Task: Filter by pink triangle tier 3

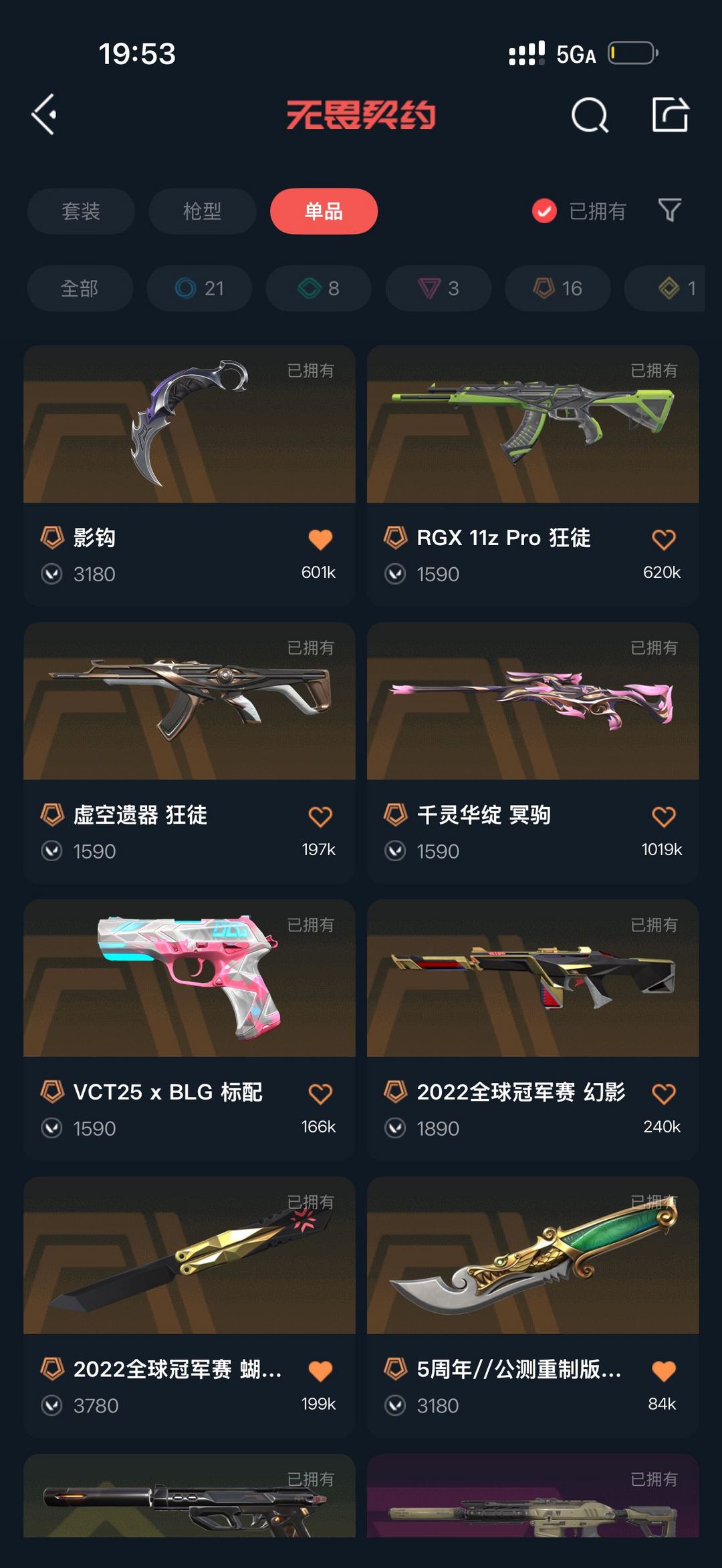Action: pyautogui.click(x=439, y=288)
